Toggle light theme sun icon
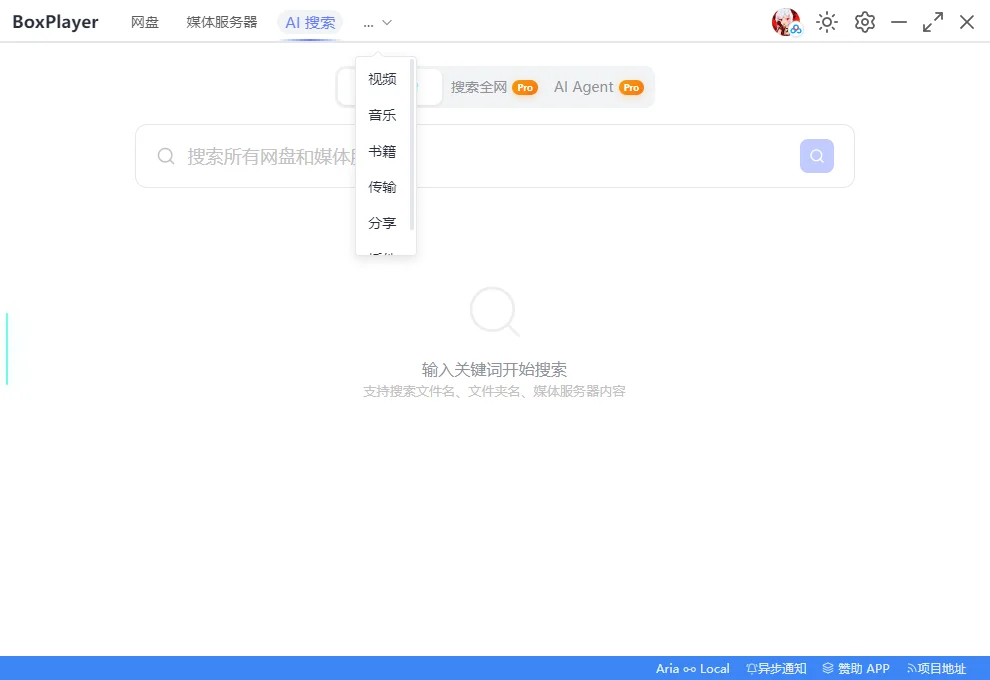 [x=826, y=22]
